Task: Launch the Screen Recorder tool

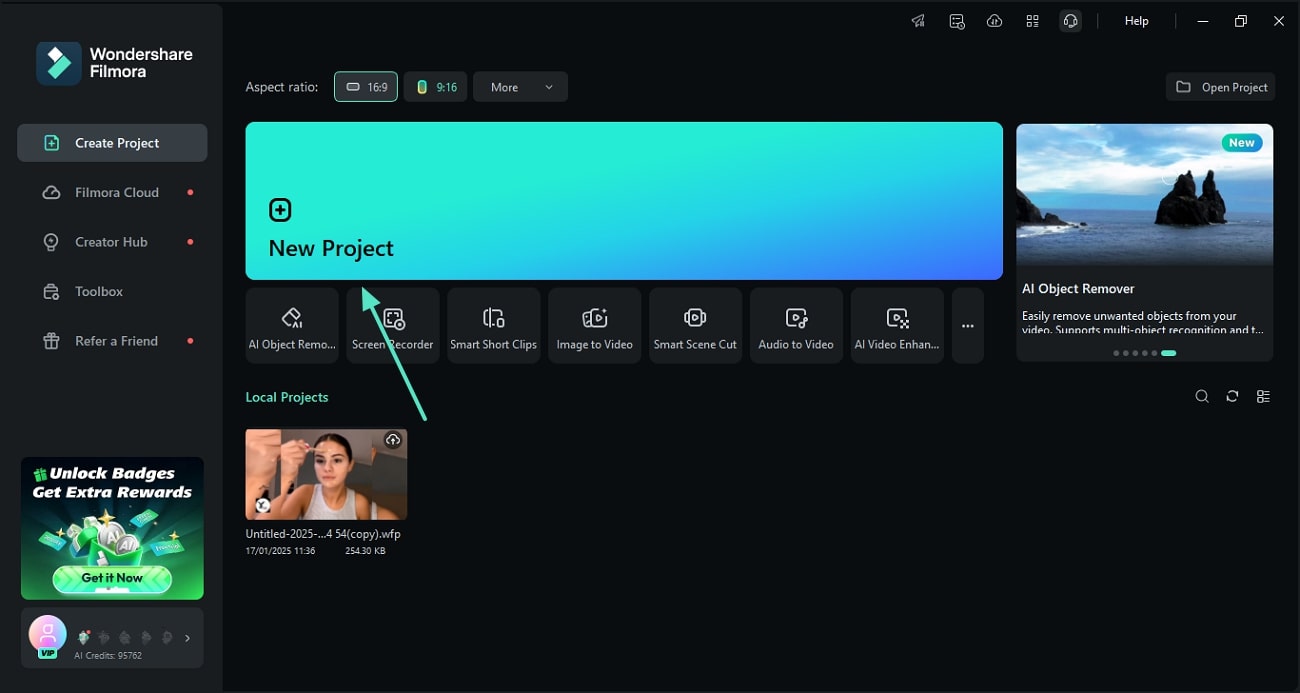Action: [393, 325]
